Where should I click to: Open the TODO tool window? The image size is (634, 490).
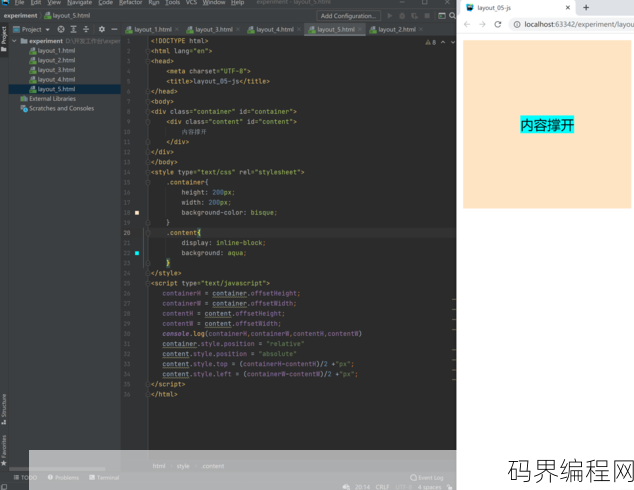25,477
